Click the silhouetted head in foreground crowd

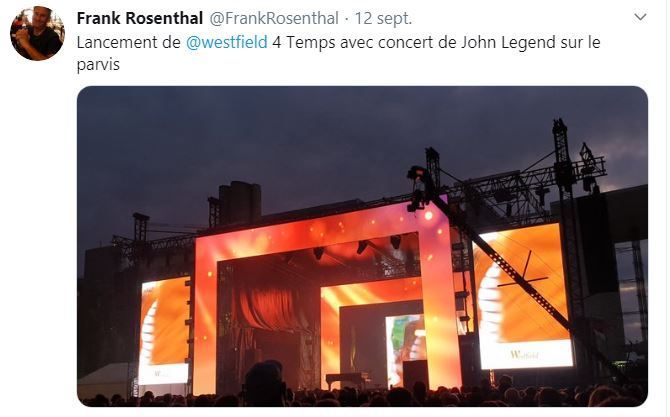pyautogui.click(x=264, y=383)
